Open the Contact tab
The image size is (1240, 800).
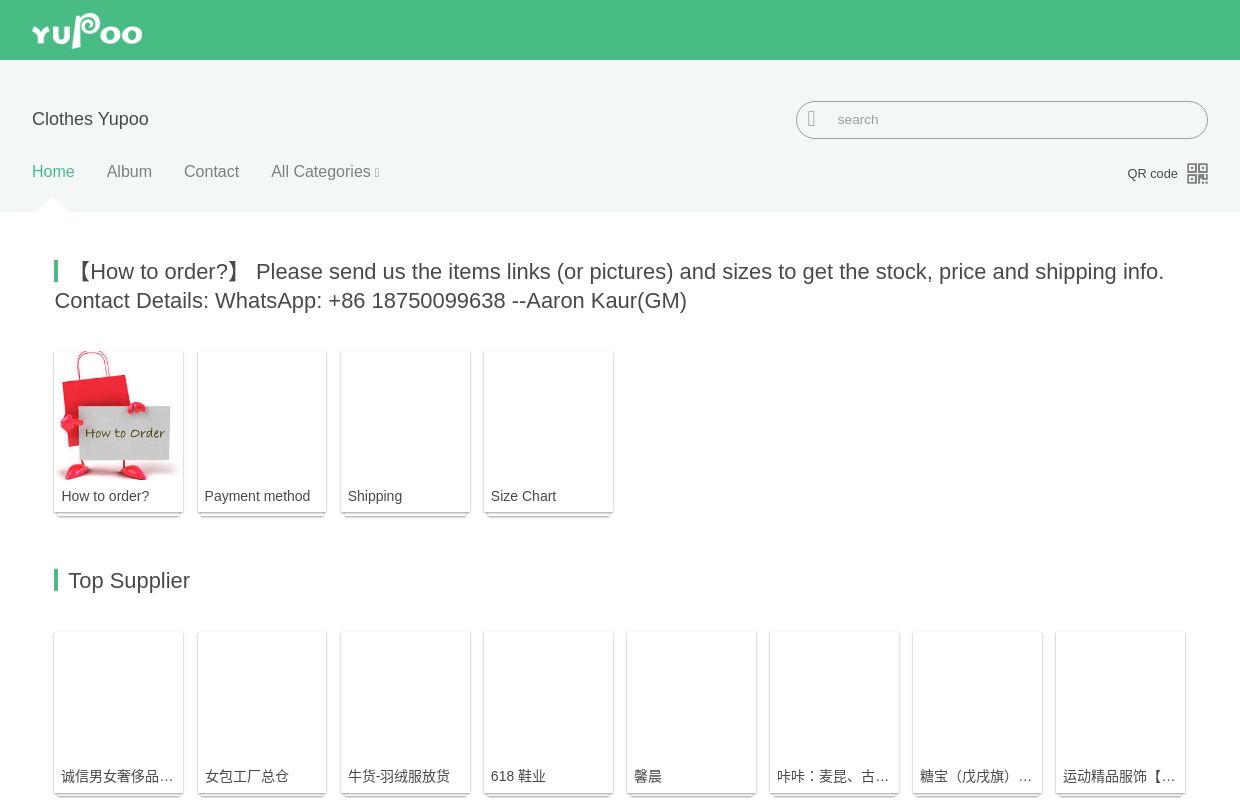[211, 172]
